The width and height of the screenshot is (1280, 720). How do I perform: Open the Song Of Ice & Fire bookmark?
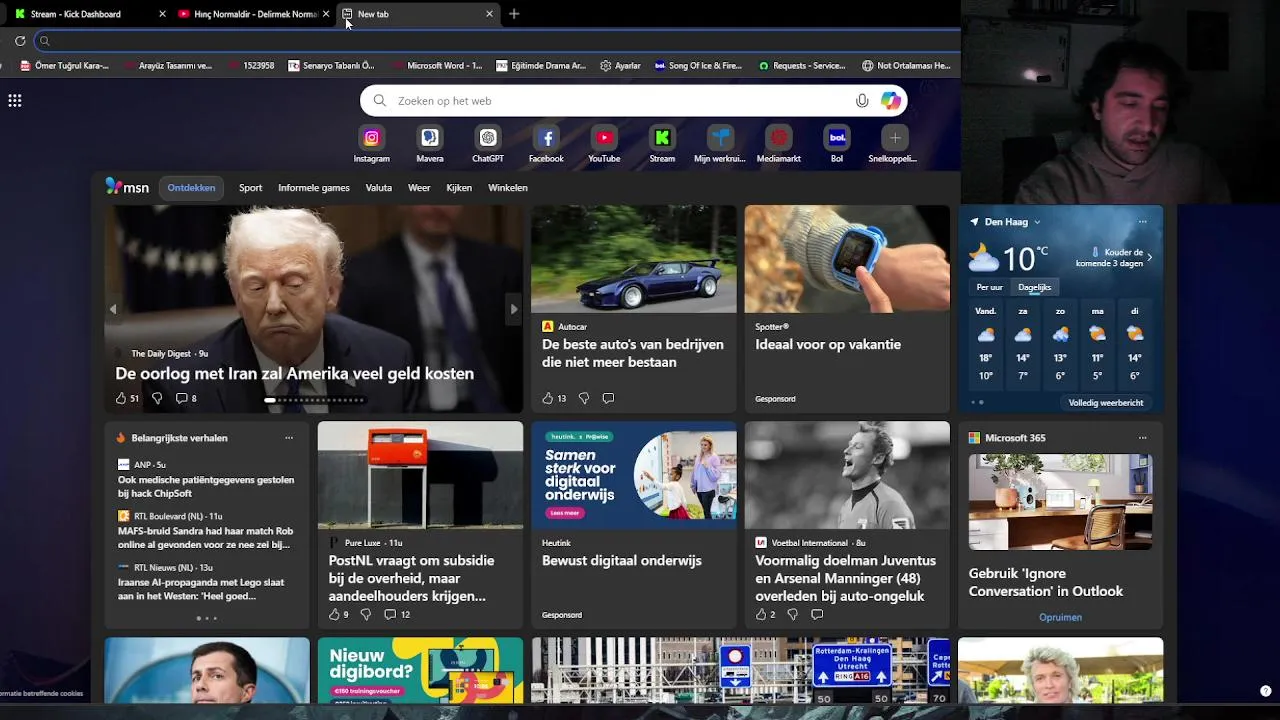(x=698, y=66)
